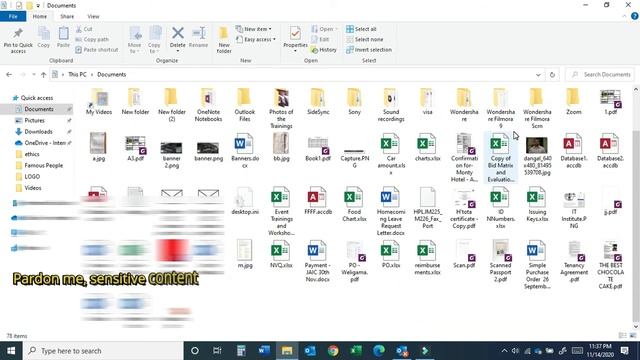Image resolution: width=640 pixels, height=360 pixels.
Task: Click Invert selection
Action: point(369,50)
